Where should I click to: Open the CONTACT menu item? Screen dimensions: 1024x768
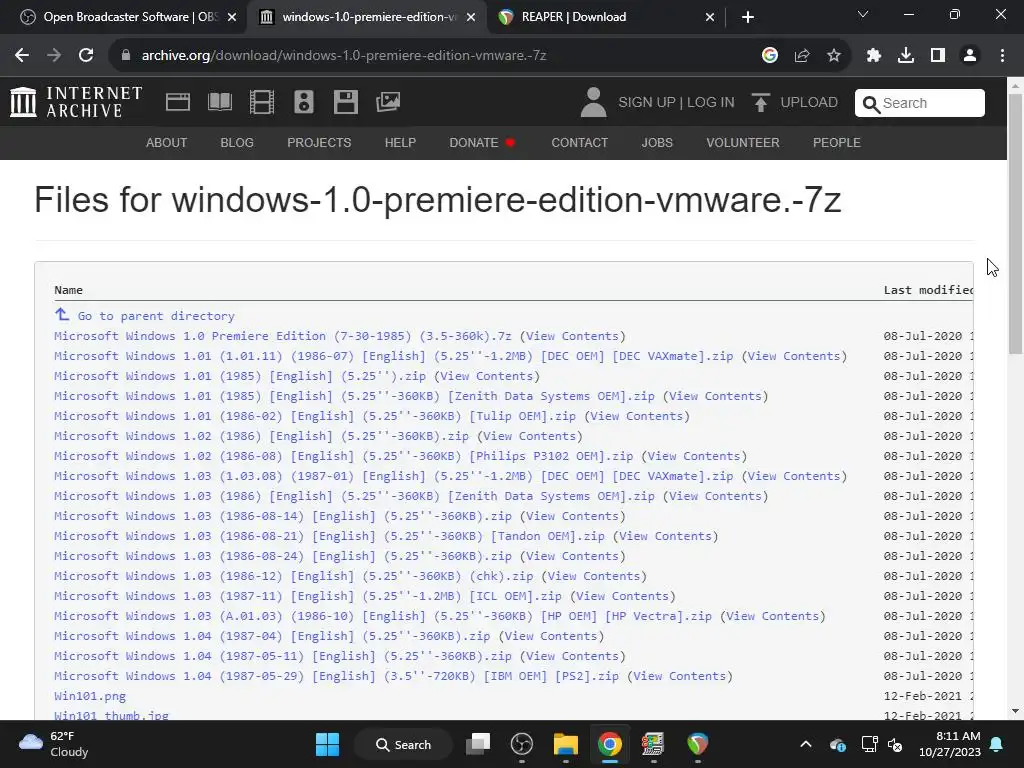[x=579, y=142]
